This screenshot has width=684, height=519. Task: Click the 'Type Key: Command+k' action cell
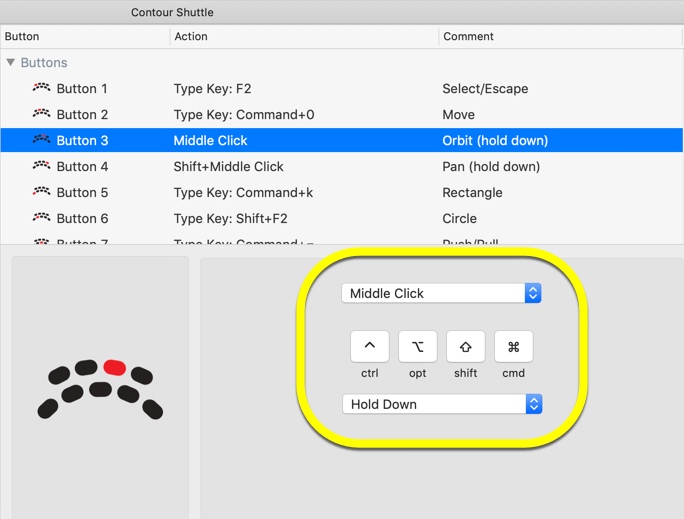(x=243, y=192)
